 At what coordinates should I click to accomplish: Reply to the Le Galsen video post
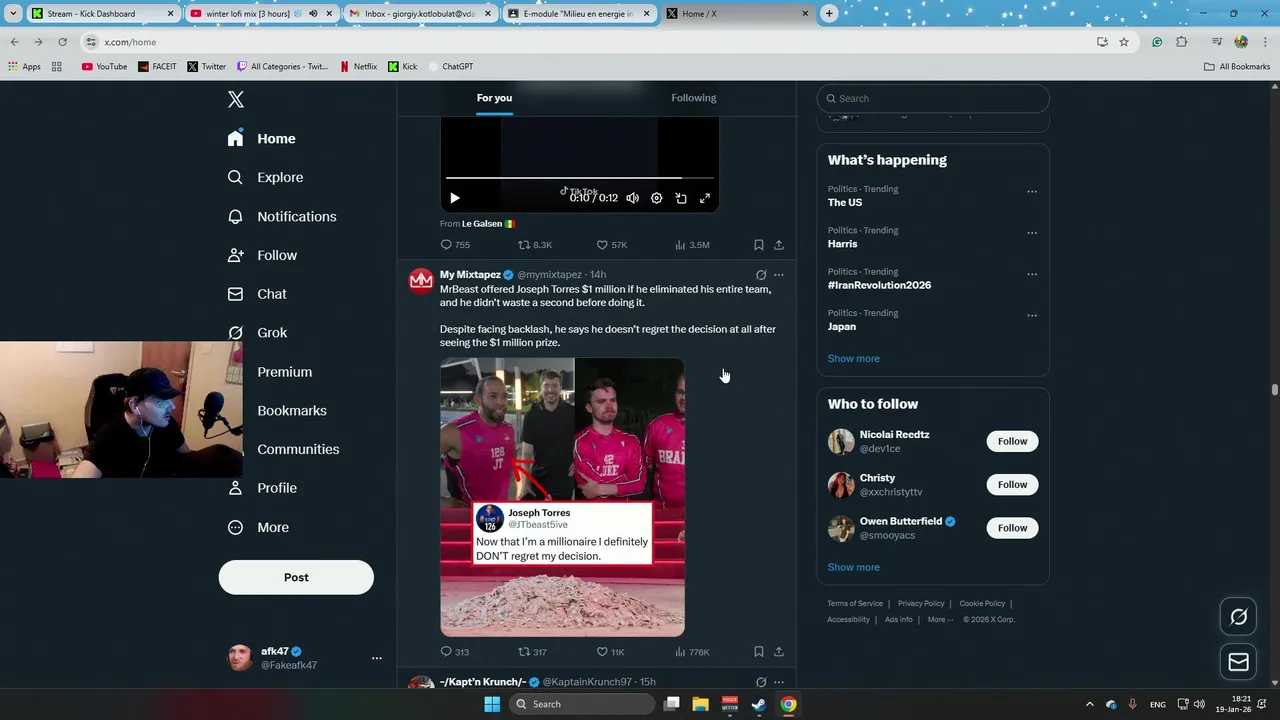455,245
